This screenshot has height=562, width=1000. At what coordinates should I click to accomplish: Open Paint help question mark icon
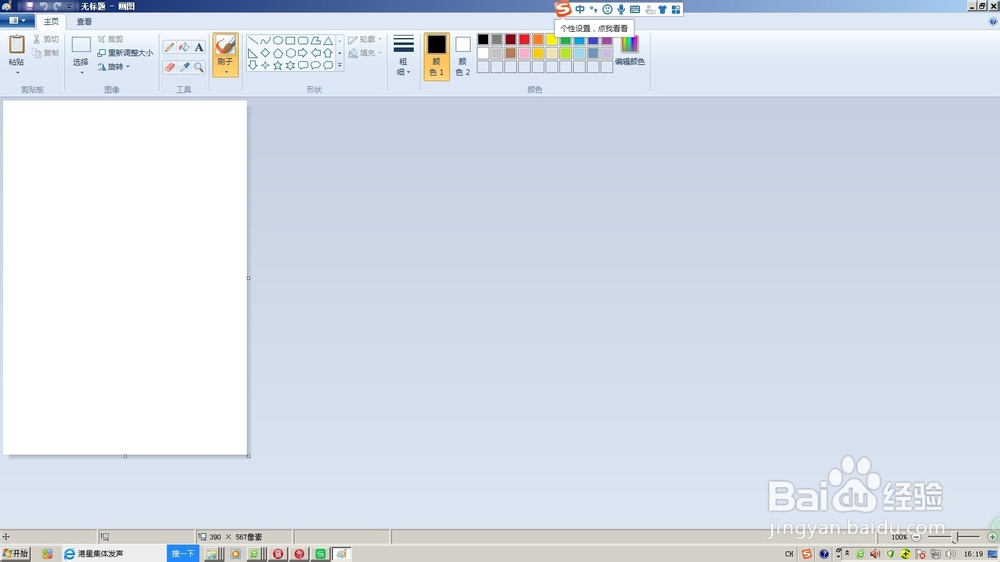coord(993,21)
